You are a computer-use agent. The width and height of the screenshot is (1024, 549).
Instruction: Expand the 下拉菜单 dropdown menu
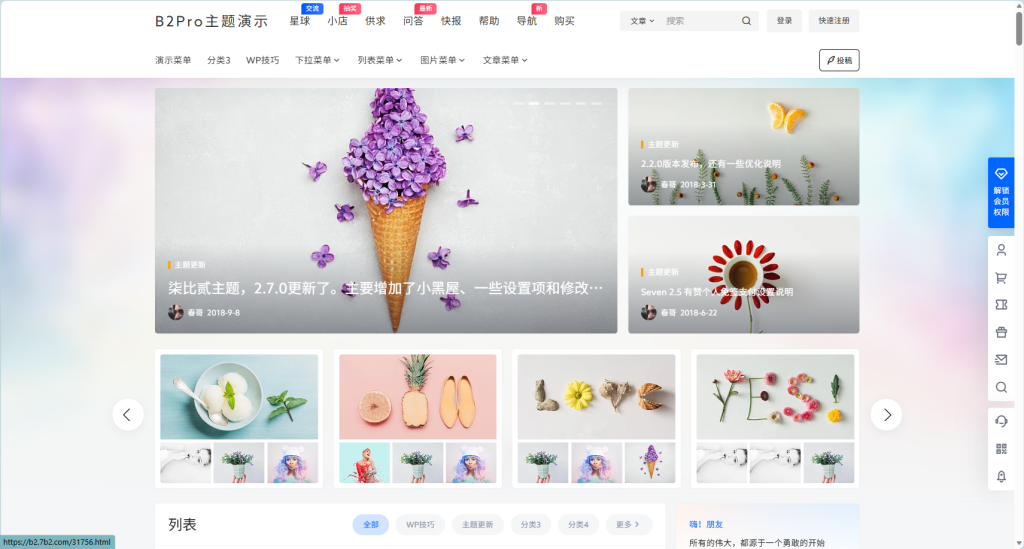click(x=317, y=60)
